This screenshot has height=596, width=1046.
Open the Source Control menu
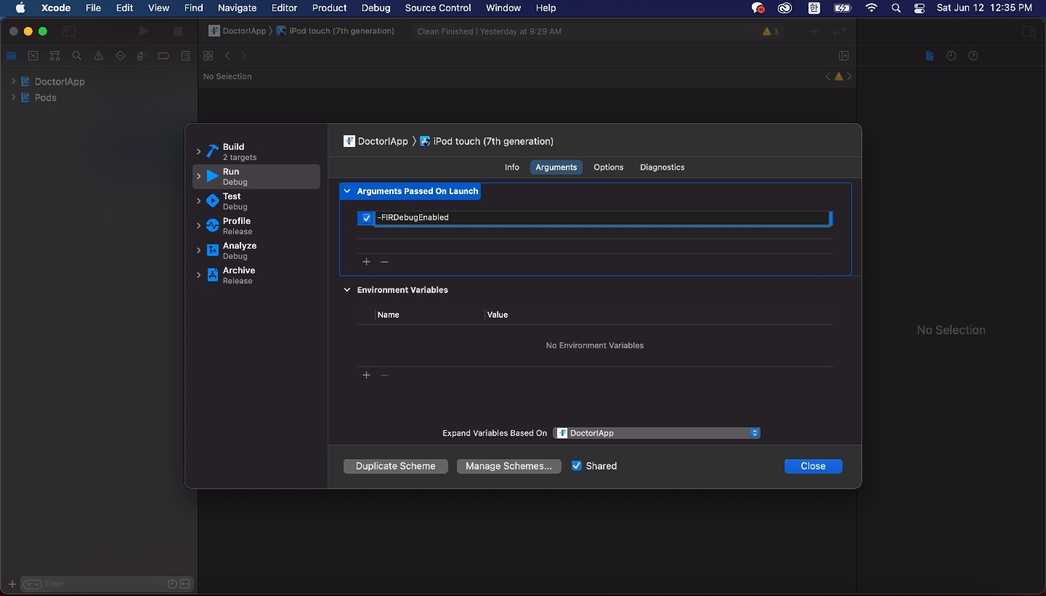pyautogui.click(x=438, y=8)
